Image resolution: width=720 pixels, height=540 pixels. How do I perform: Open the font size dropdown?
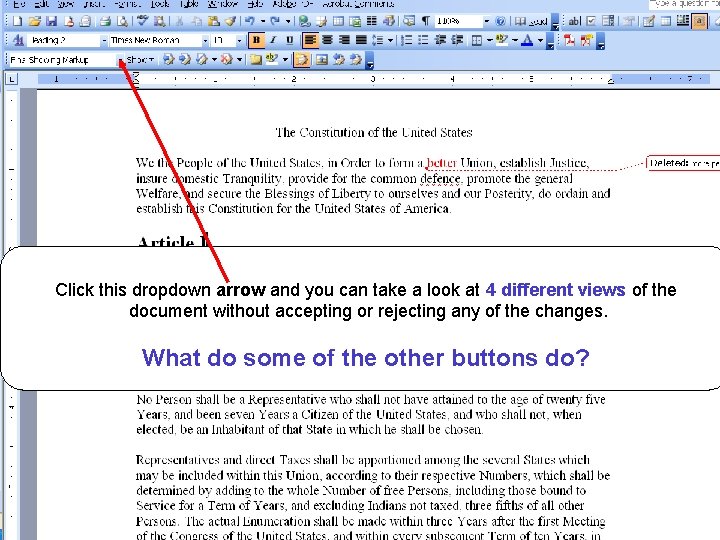[x=239, y=41]
